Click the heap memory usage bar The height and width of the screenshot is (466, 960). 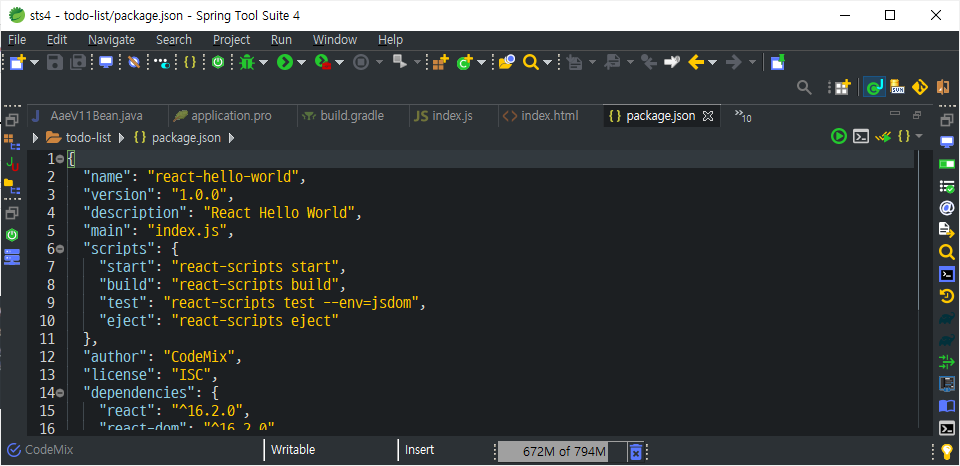[x=563, y=452]
